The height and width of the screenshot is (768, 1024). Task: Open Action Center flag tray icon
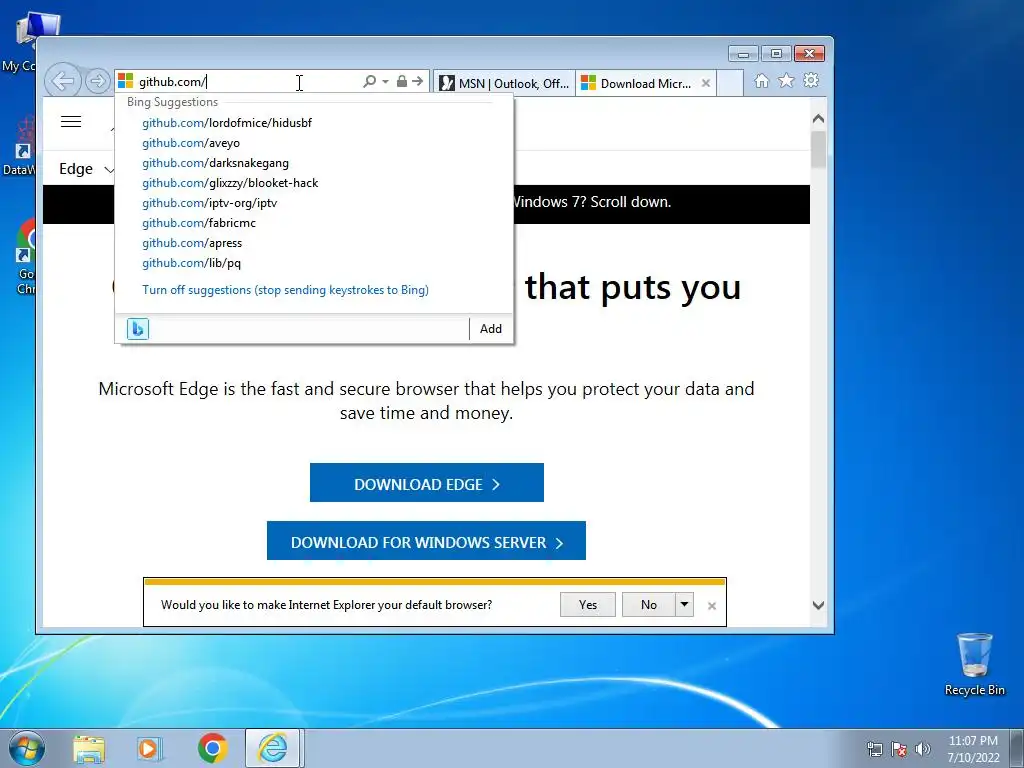[x=899, y=749]
